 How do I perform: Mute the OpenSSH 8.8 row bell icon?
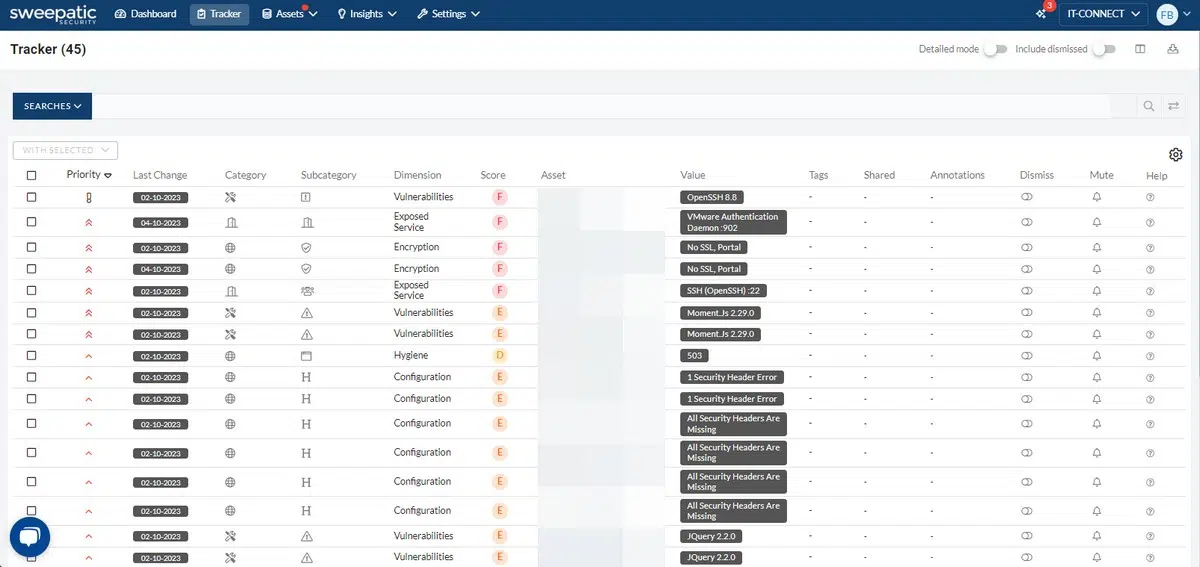tap(1097, 197)
